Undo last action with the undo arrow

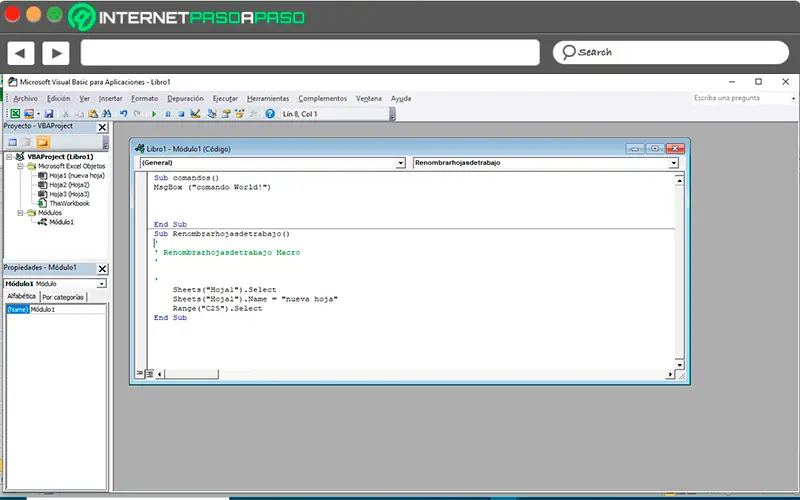[x=124, y=114]
